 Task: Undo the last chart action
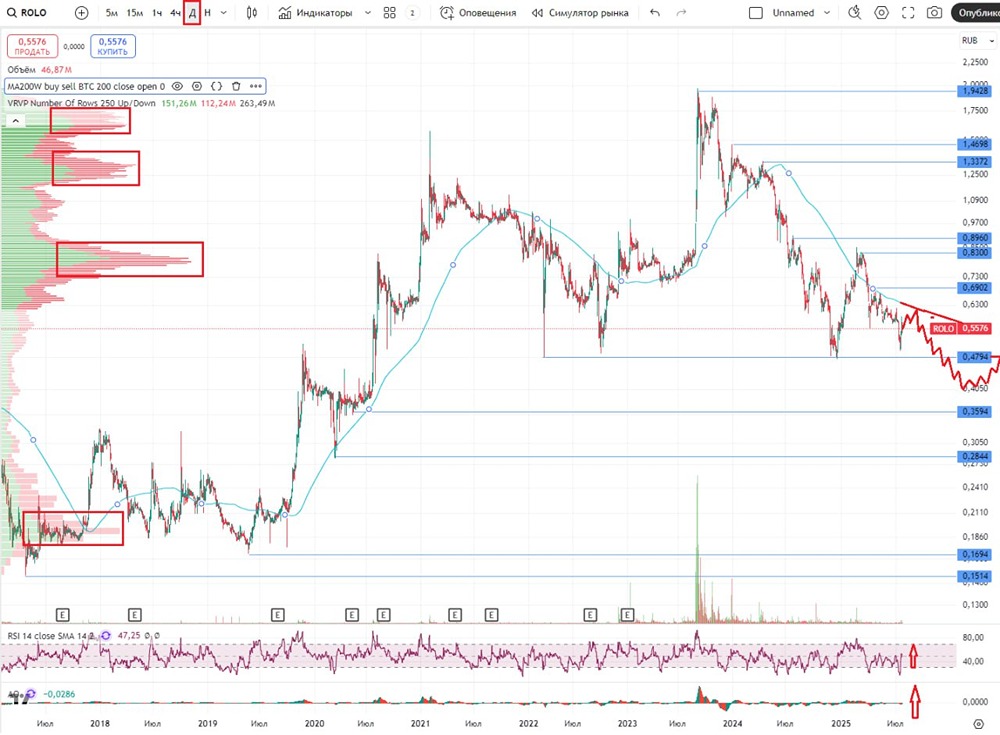[x=655, y=13]
